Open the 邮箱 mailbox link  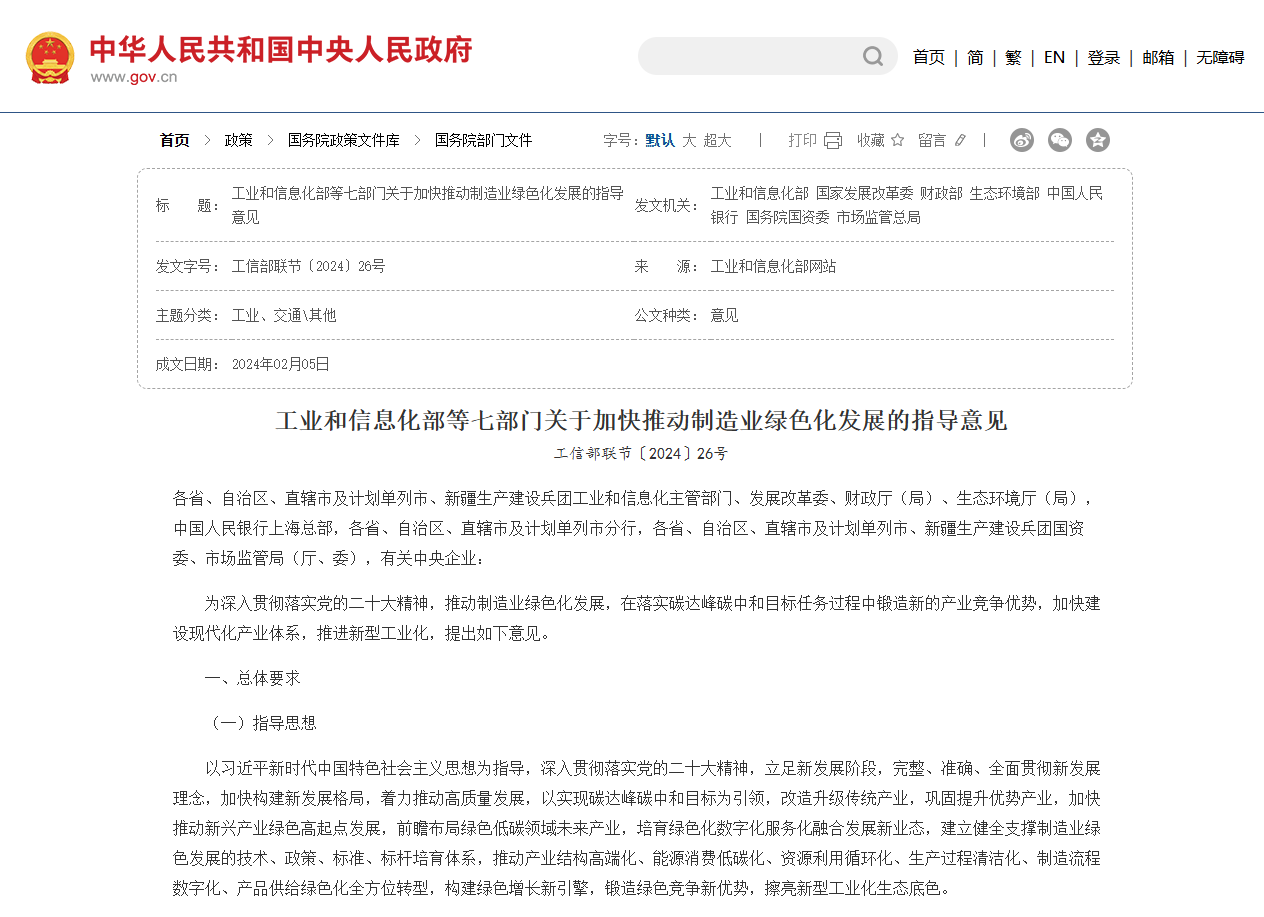1158,57
